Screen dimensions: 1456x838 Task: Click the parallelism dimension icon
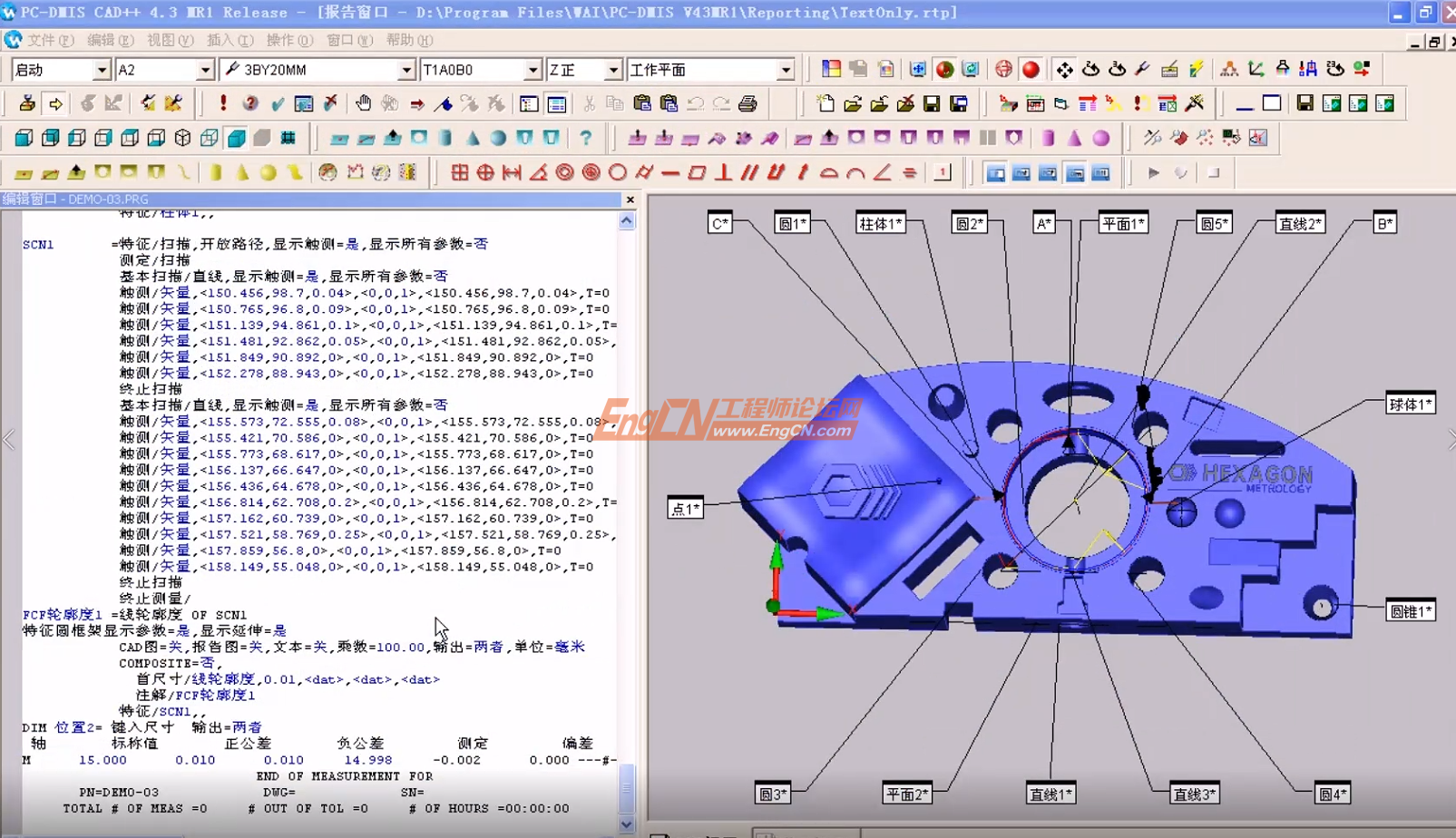749,172
